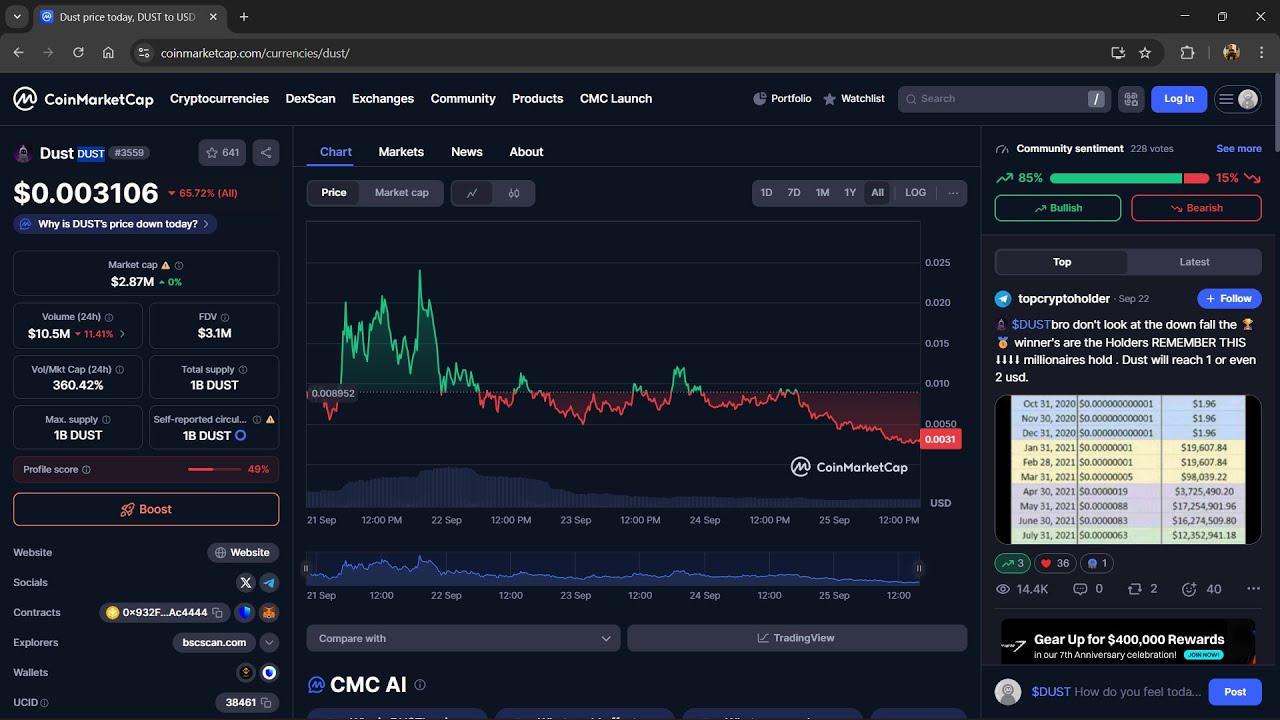
Task: Set chart range to 1Y
Action: point(850,193)
